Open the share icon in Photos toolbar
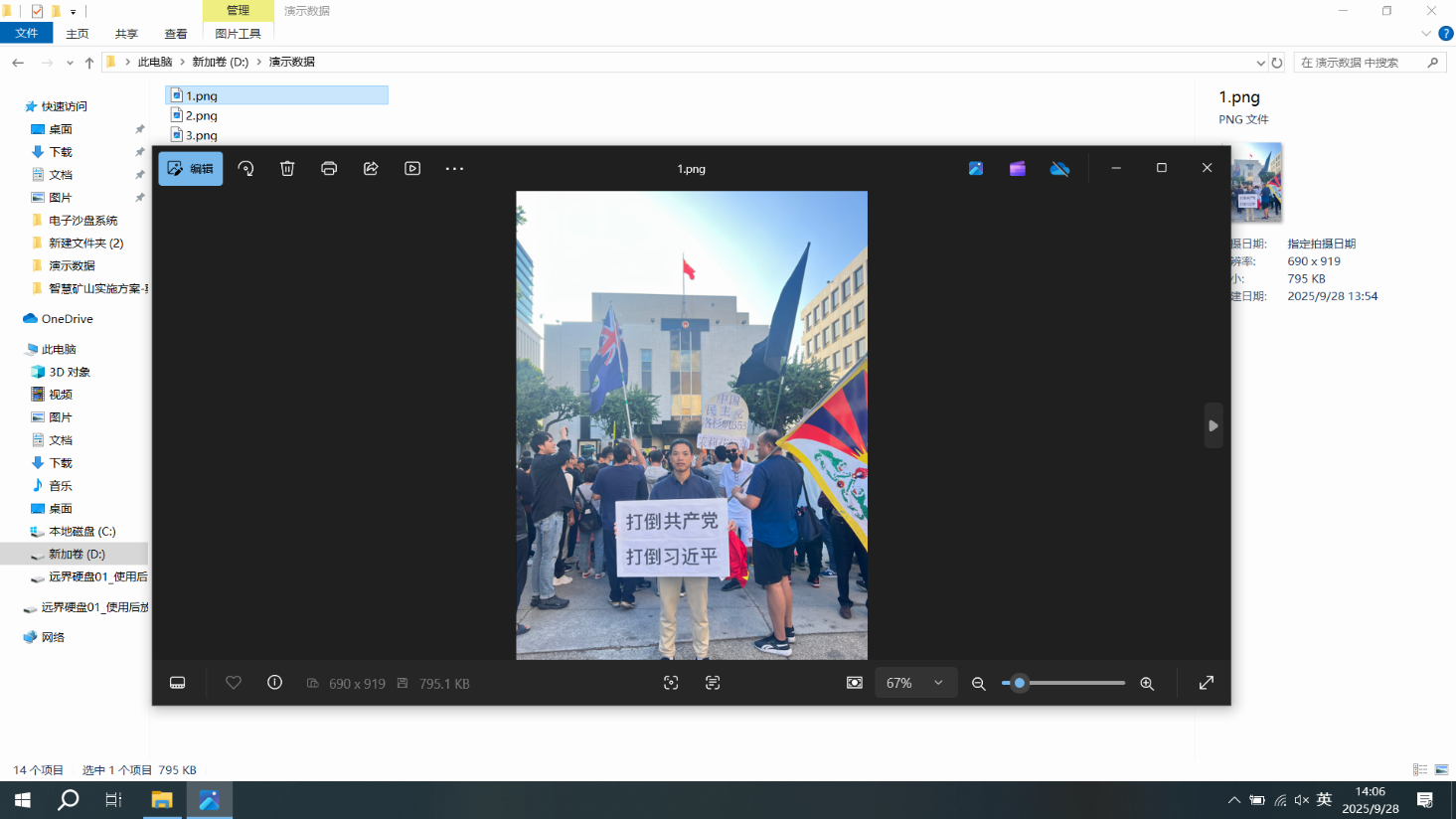Viewport: 1456px width, 819px height. pyautogui.click(x=371, y=169)
